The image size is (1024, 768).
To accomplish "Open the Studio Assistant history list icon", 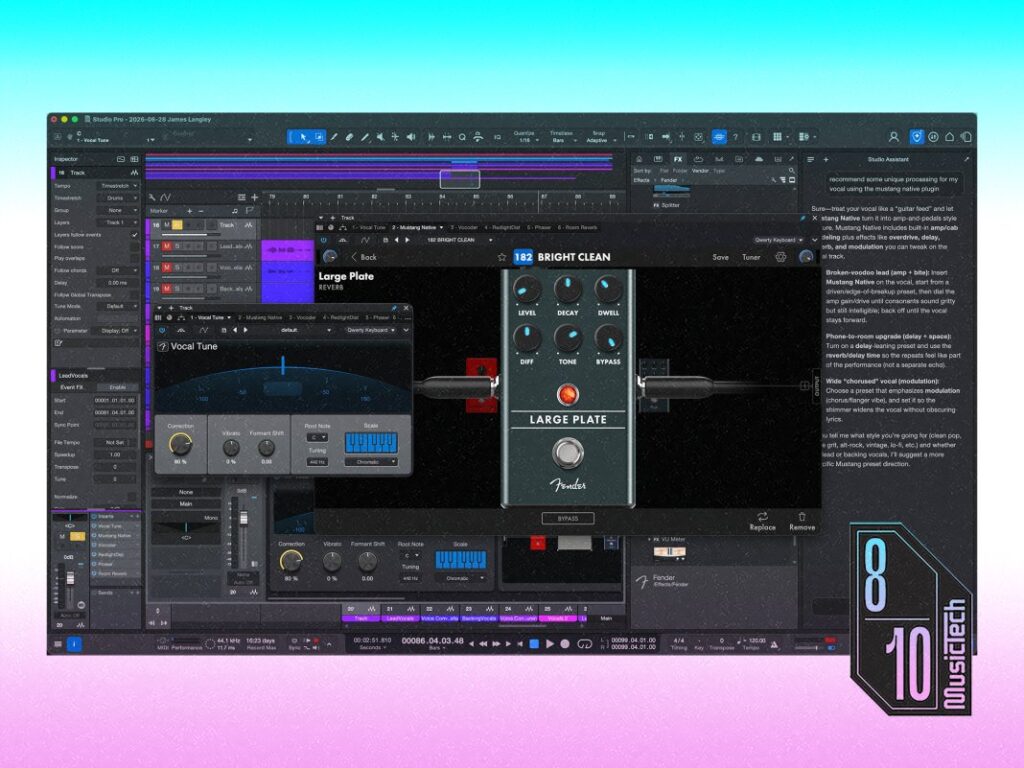I will 810,159.
